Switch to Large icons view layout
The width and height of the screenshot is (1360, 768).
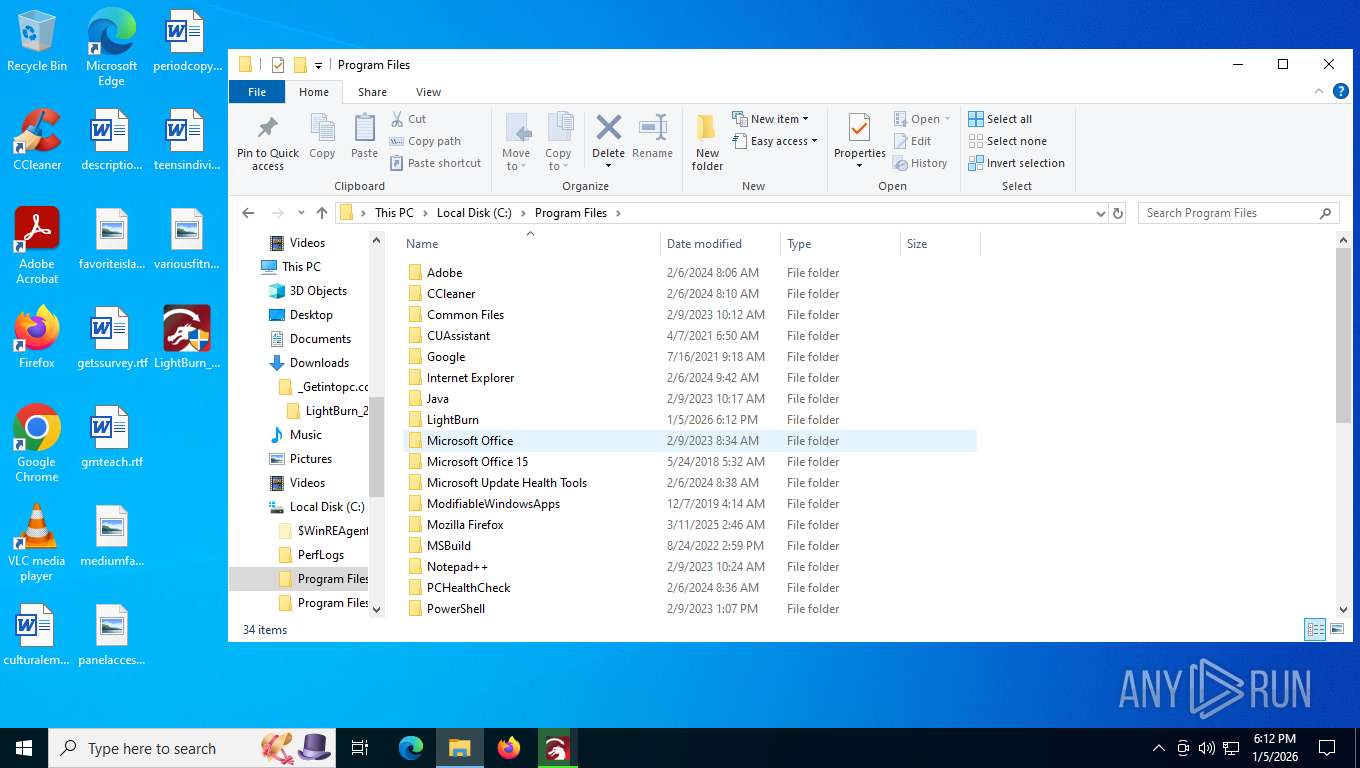1337,629
